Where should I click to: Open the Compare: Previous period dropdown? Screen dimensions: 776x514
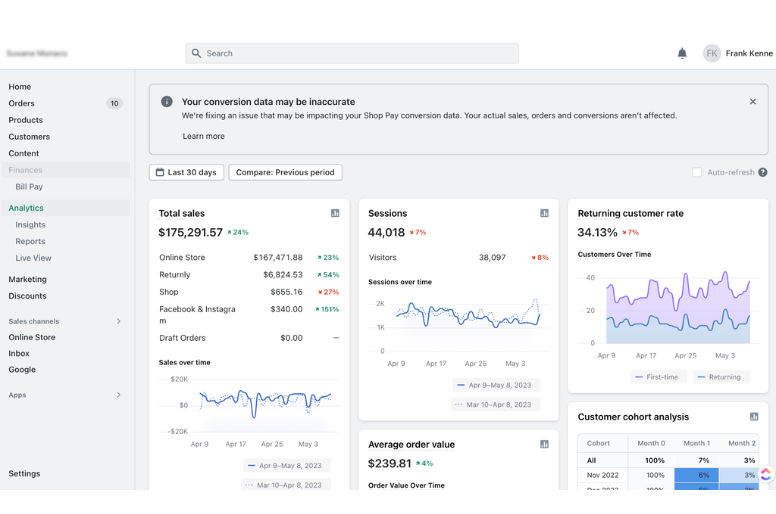(285, 172)
